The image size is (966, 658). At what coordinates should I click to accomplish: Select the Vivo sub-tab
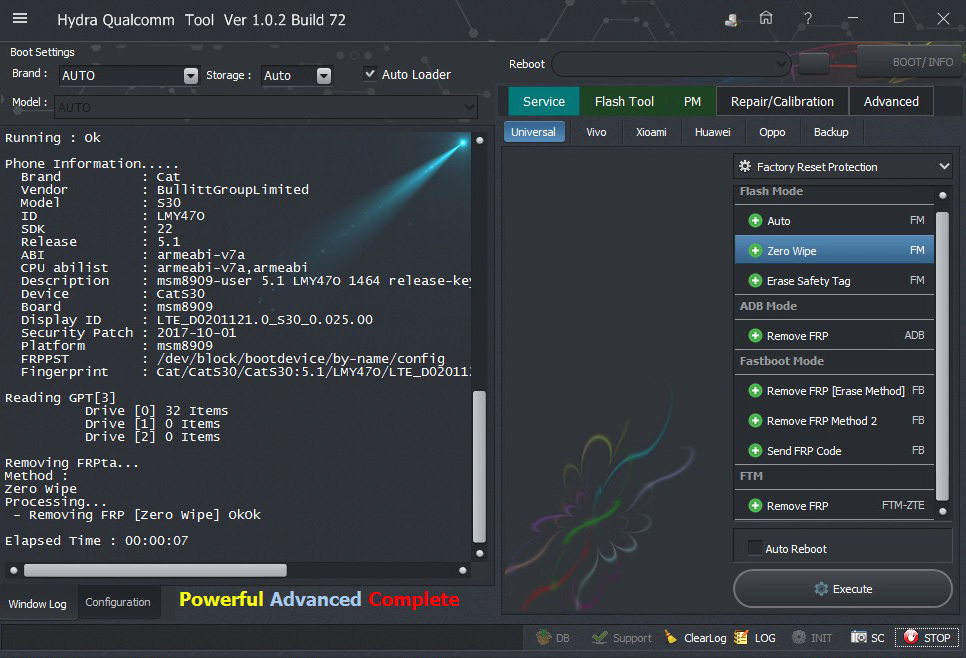(596, 132)
